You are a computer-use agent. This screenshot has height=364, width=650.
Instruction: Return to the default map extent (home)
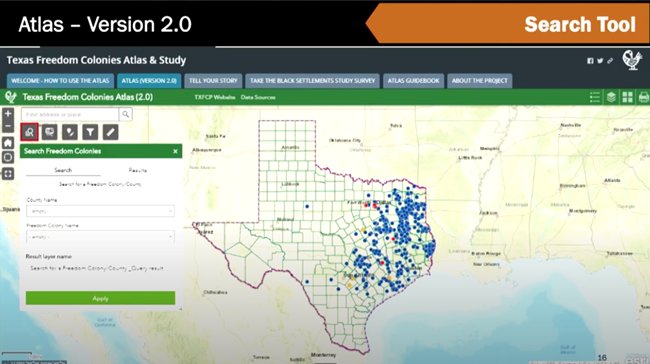click(x=8, y=143)
